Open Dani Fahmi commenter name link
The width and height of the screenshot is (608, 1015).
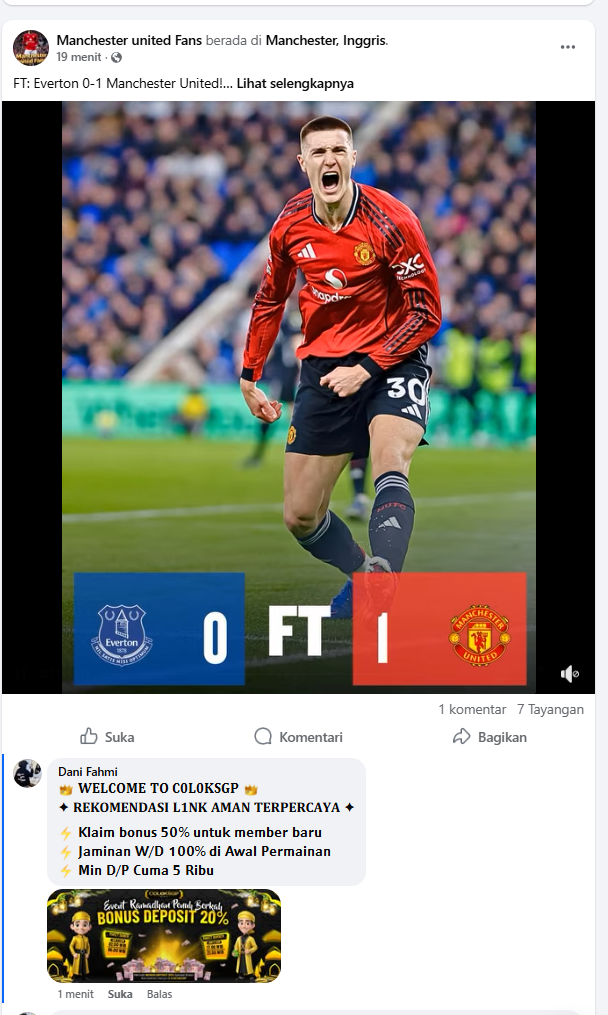(x=88, y=772)
